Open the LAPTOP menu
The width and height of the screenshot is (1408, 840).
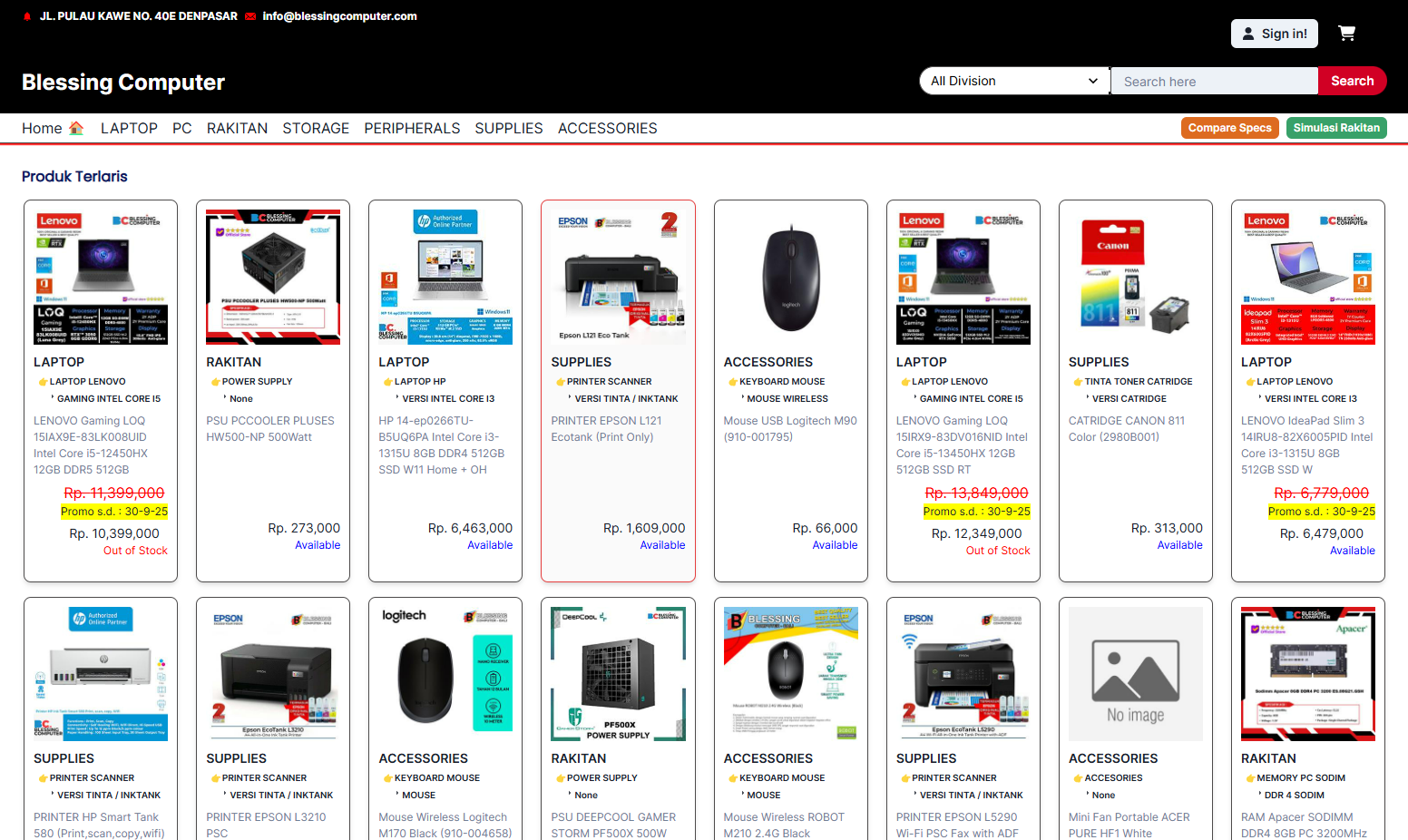point(129,128)
